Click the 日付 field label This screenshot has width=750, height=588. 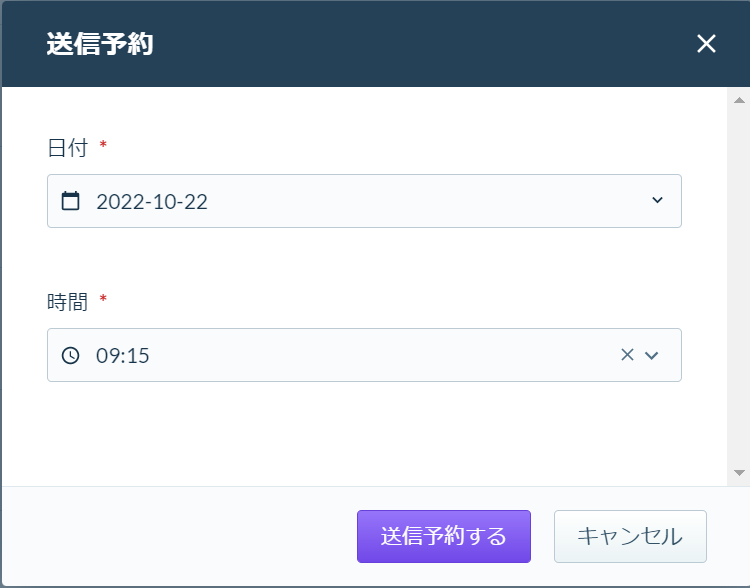pos(67,148)
